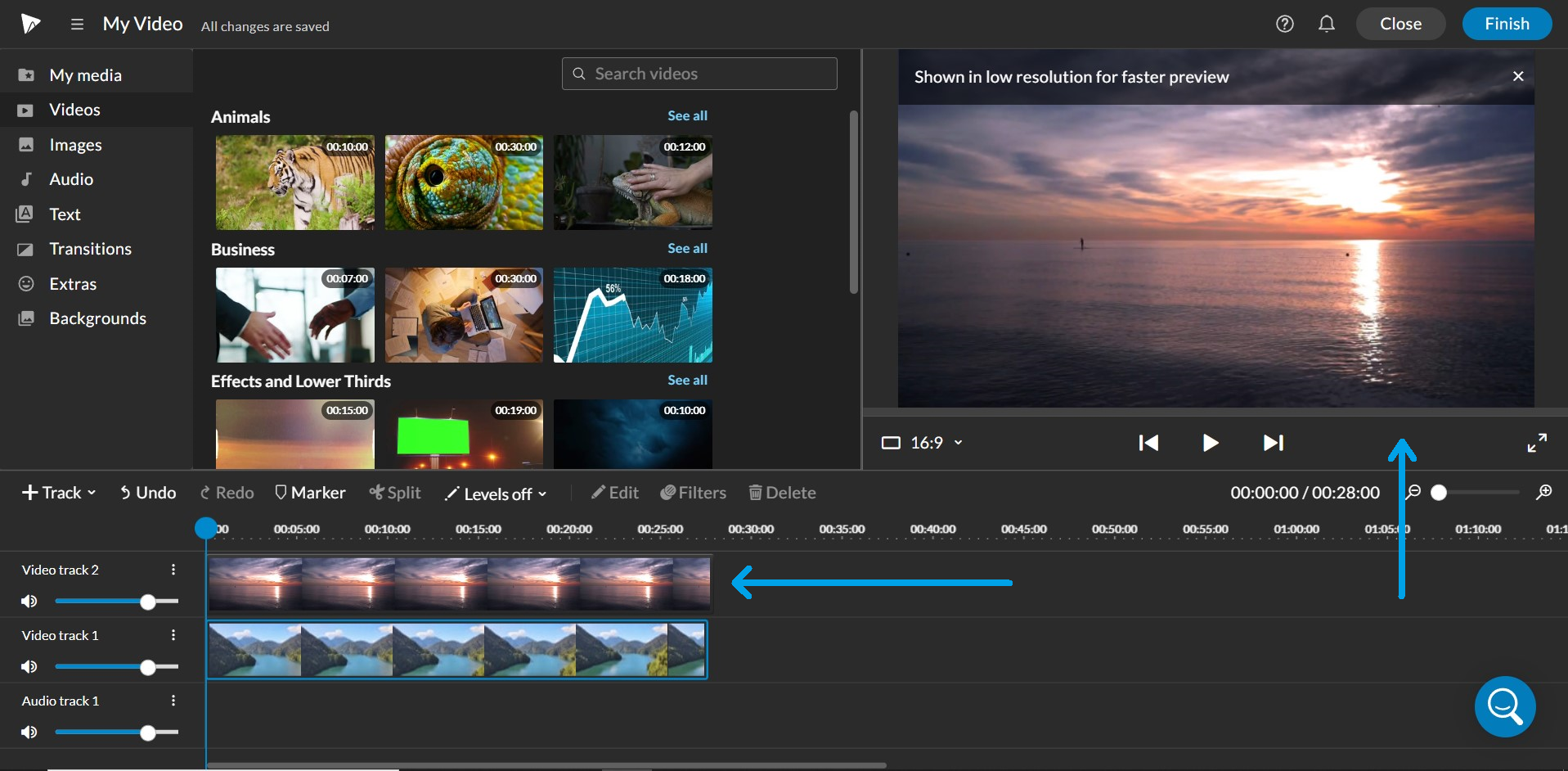Screen dimensions: 1568x771
Task: Open the Backgrounds library
Action: coord(97,318)
